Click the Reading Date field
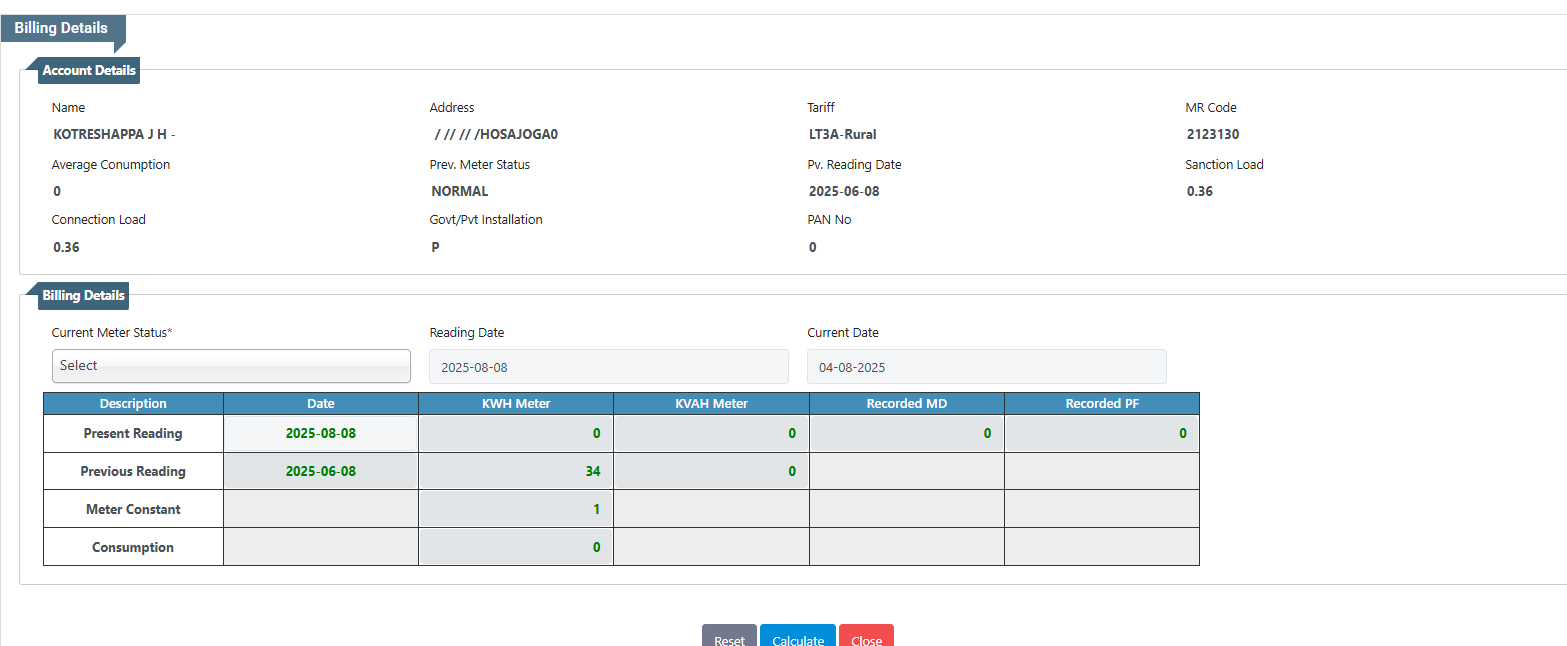 point(608,367)
